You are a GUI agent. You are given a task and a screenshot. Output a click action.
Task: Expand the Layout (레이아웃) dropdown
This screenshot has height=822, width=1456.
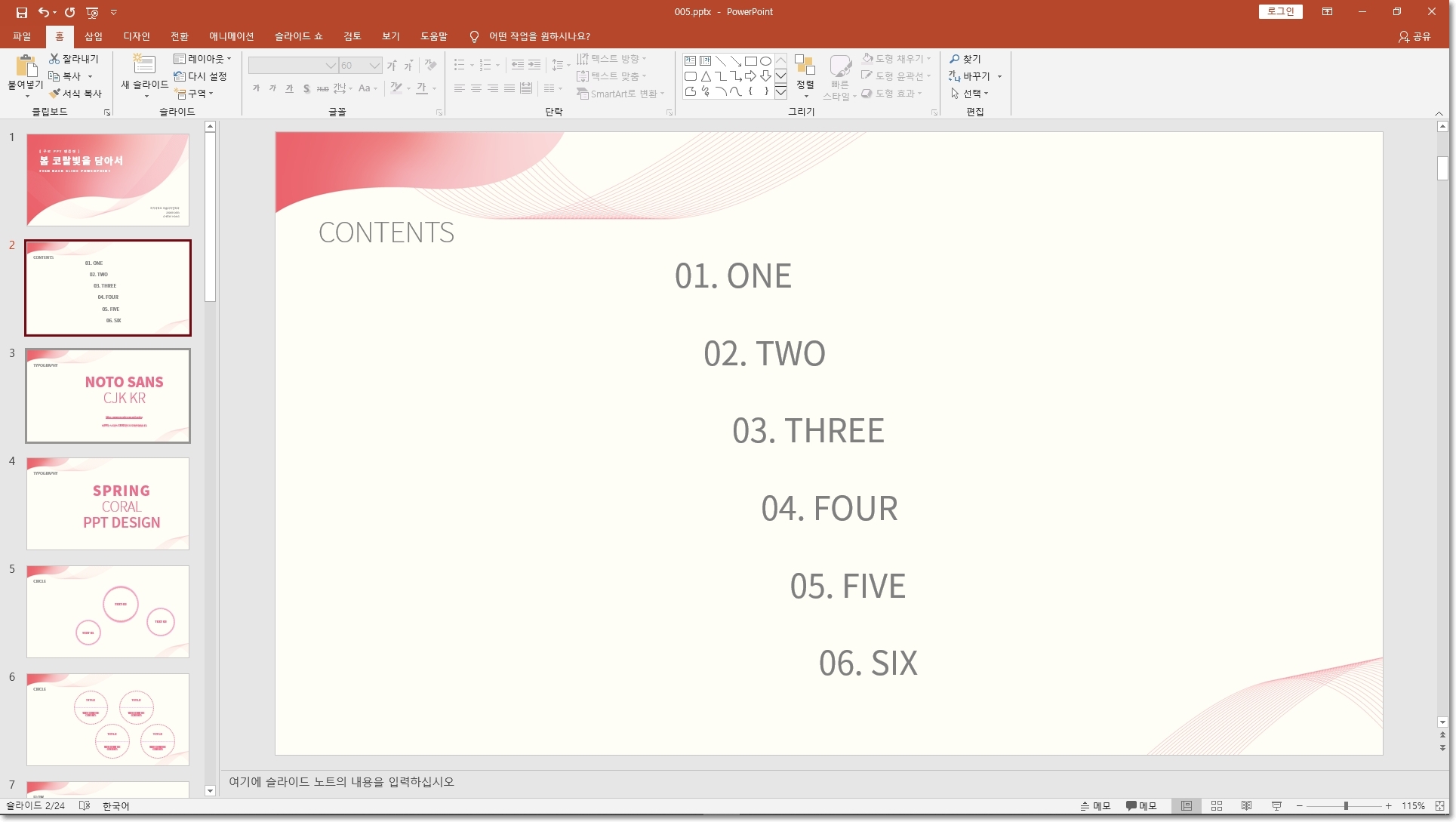click(202, 59)
